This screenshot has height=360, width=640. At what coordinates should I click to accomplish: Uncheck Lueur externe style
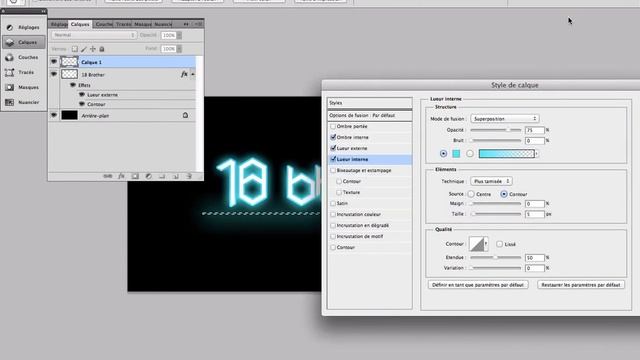[333, 149]
